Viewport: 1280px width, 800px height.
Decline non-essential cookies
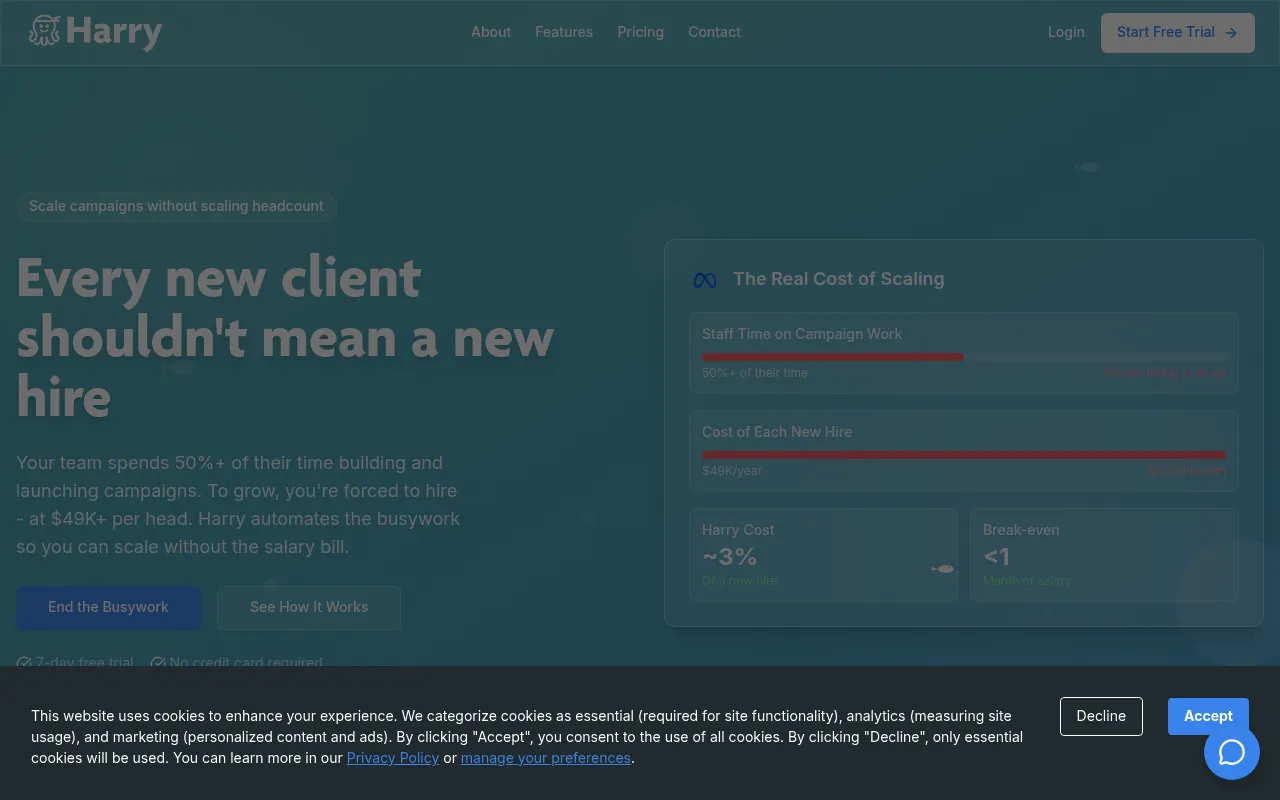tap(1101, 716)
